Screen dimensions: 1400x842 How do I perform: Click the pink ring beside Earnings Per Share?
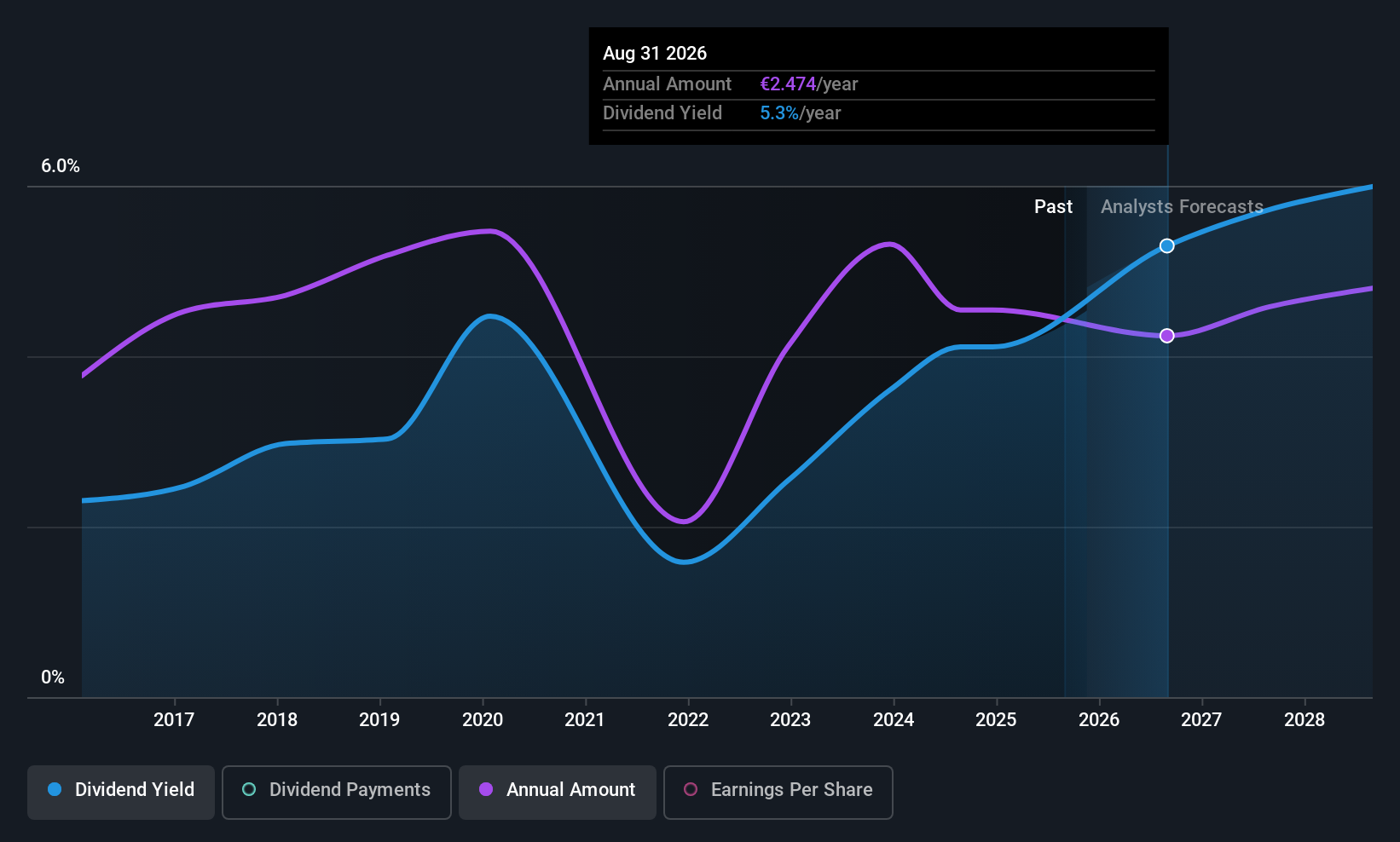coord(691,790)
